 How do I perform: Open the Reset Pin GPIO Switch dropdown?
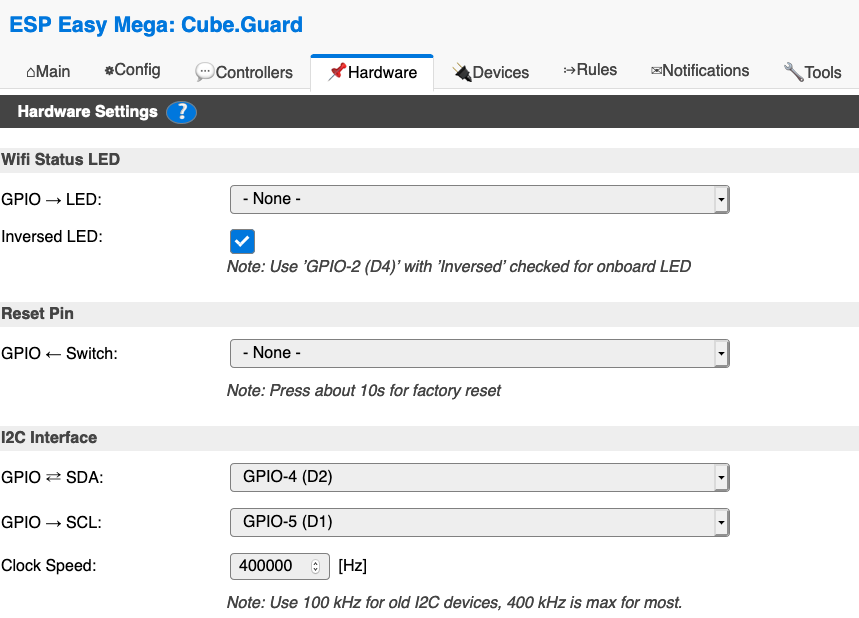coord(479,353)
